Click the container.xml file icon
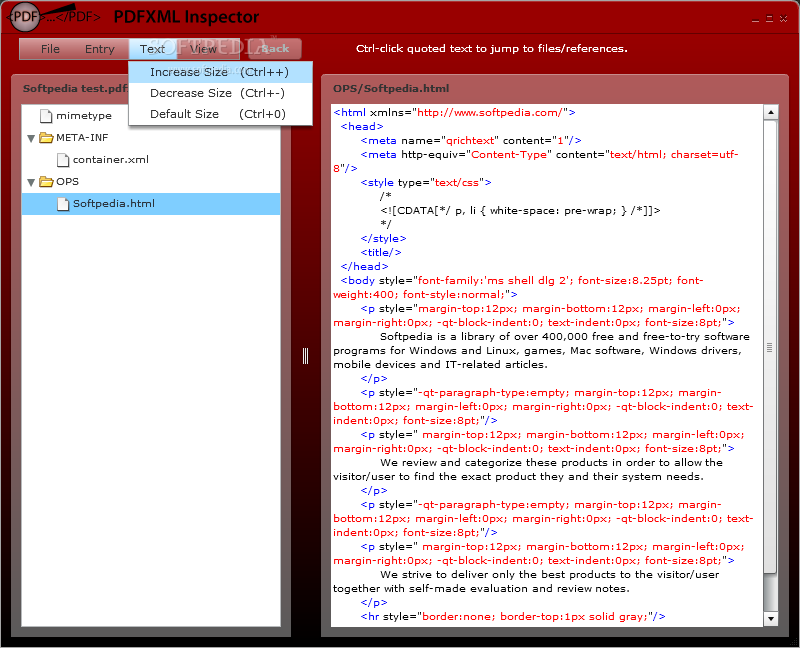This screenshot has height=648, width=800. coord(63,160)
